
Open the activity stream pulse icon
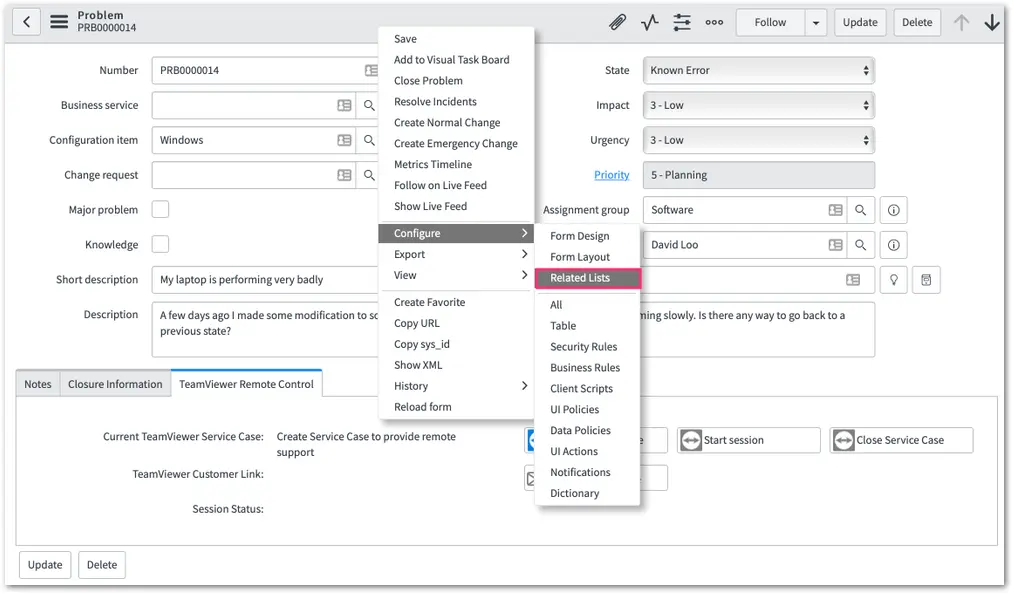pyautogui.click(x=649, y=23)
